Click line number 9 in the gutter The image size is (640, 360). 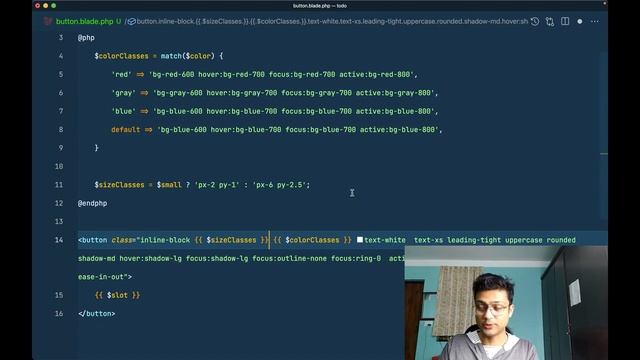(x=61, y=148)
